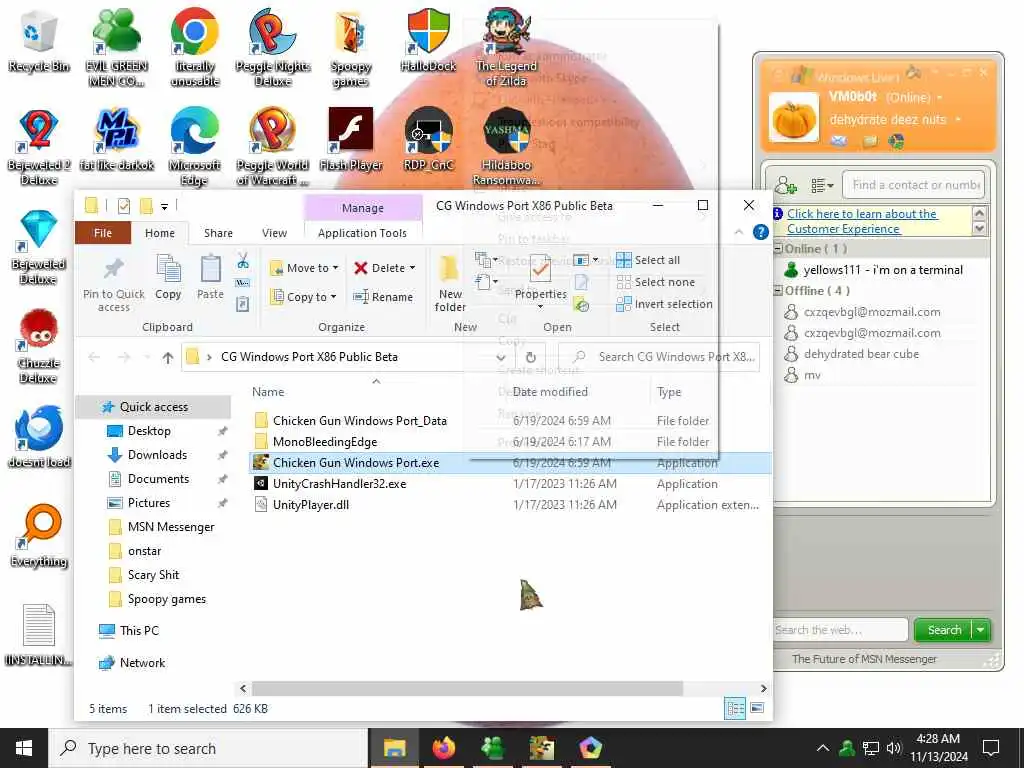This screenshot has width=1024, height=768.
Task: Click the Copy ribbon icon
Action: click(168, 278)
